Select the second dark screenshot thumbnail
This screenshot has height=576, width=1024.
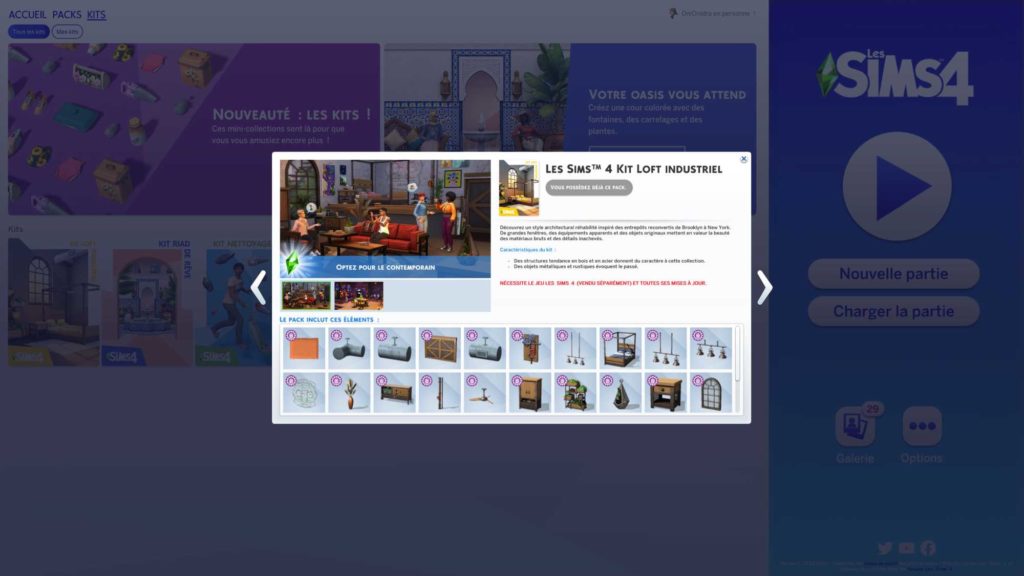tap(359, 296)
